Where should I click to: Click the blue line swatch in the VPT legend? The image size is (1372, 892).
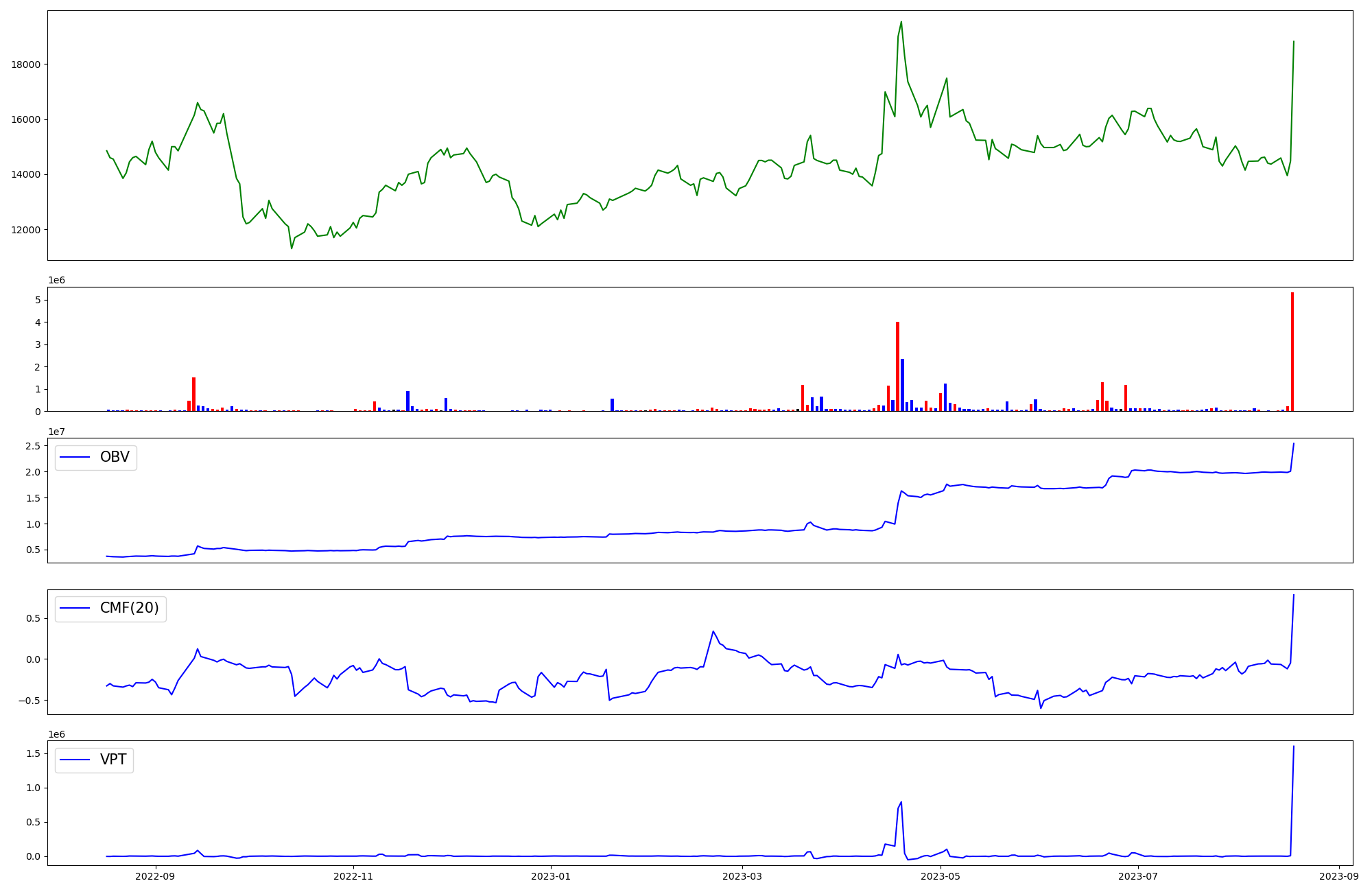tap(75, 760)
